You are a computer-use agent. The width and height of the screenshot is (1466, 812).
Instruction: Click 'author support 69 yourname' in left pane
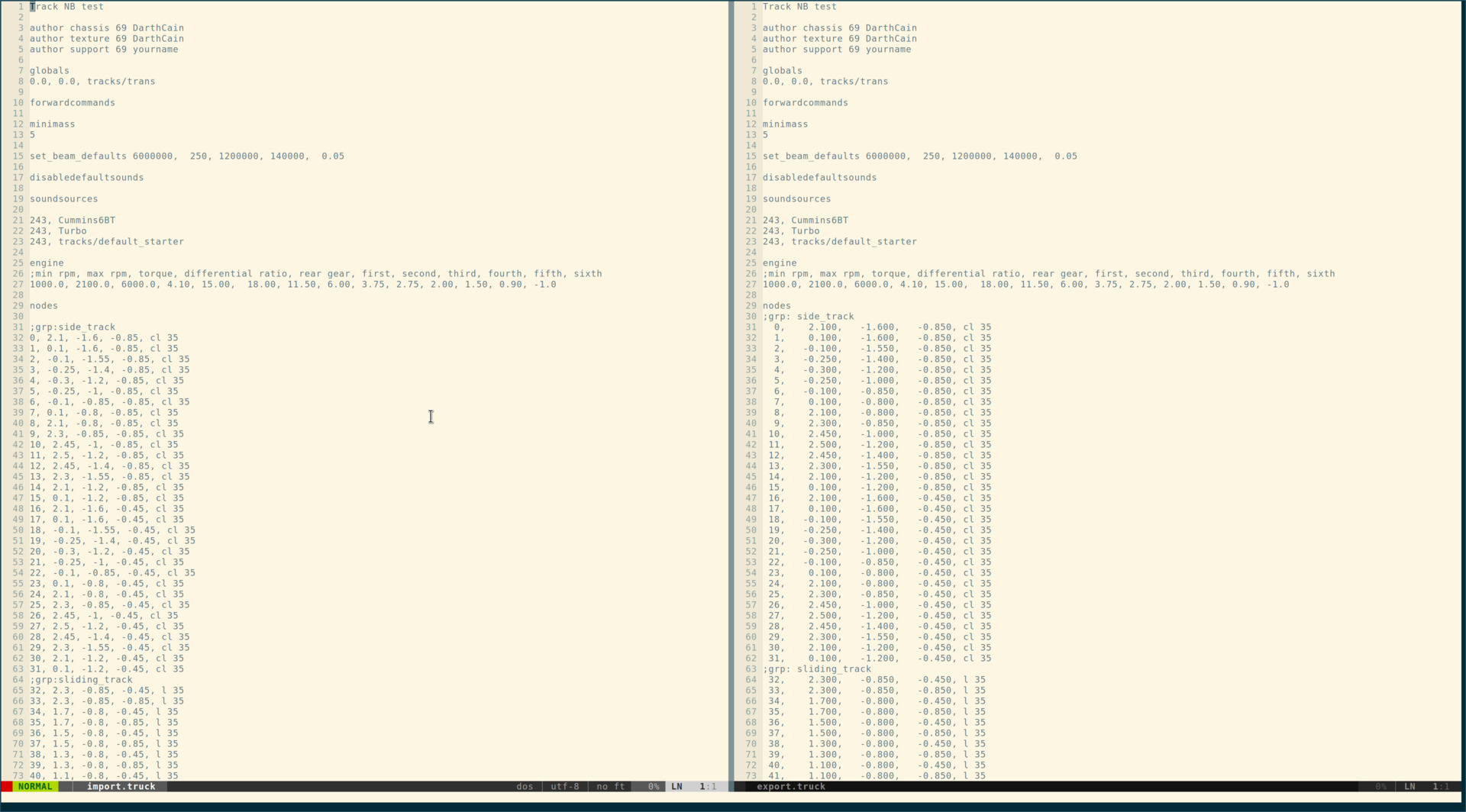point(104,50)
